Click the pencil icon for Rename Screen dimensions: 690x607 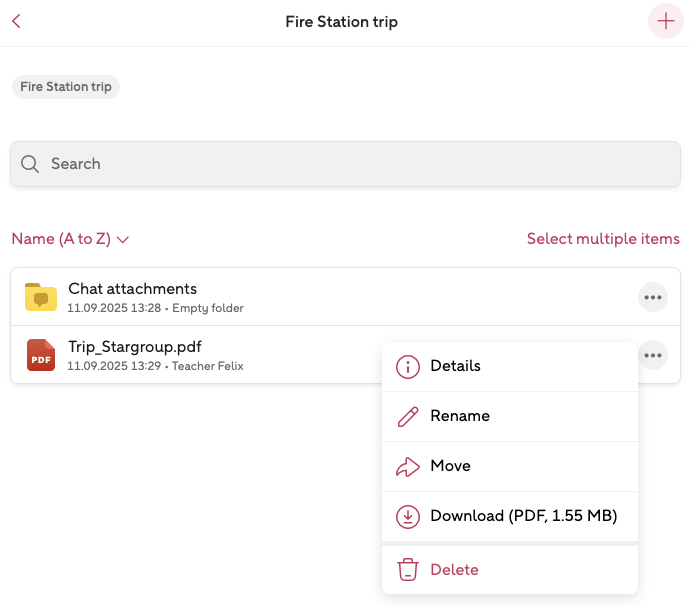click(407, 417)
